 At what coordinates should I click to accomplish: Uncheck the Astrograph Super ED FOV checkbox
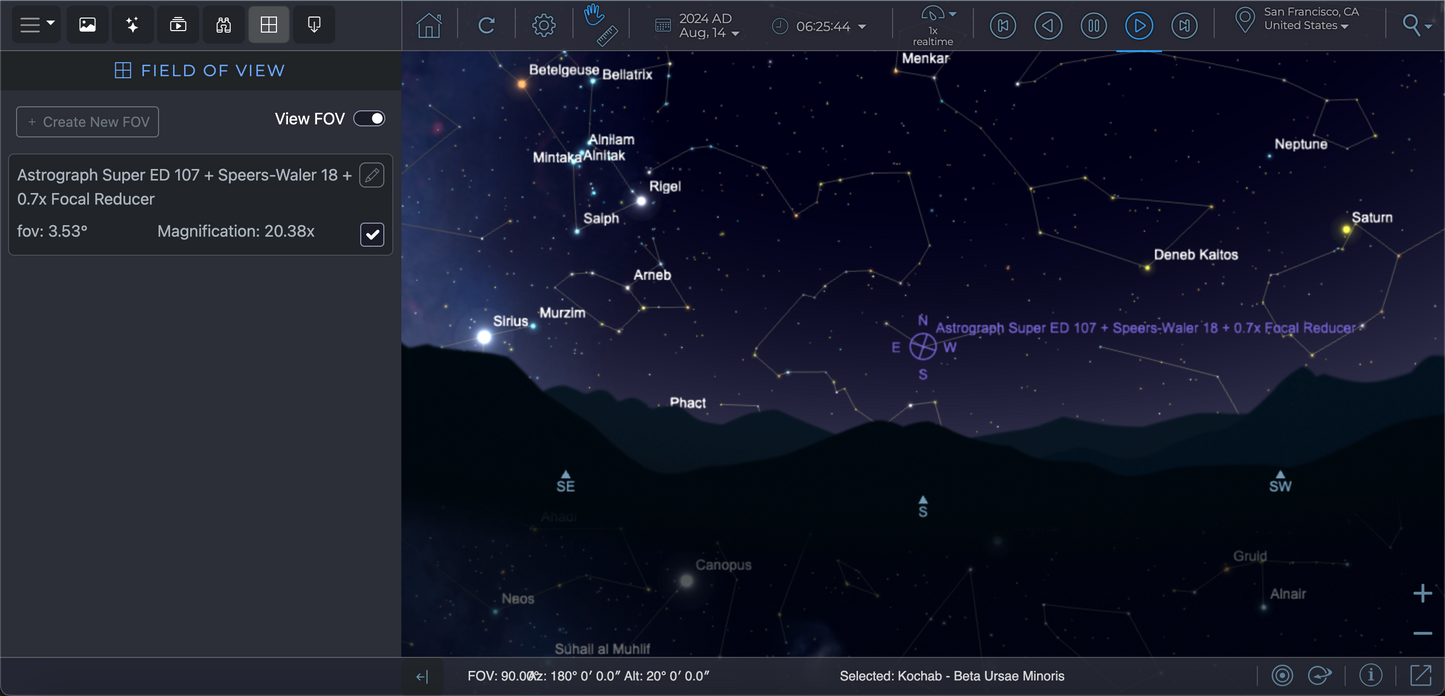pos(372,234)
